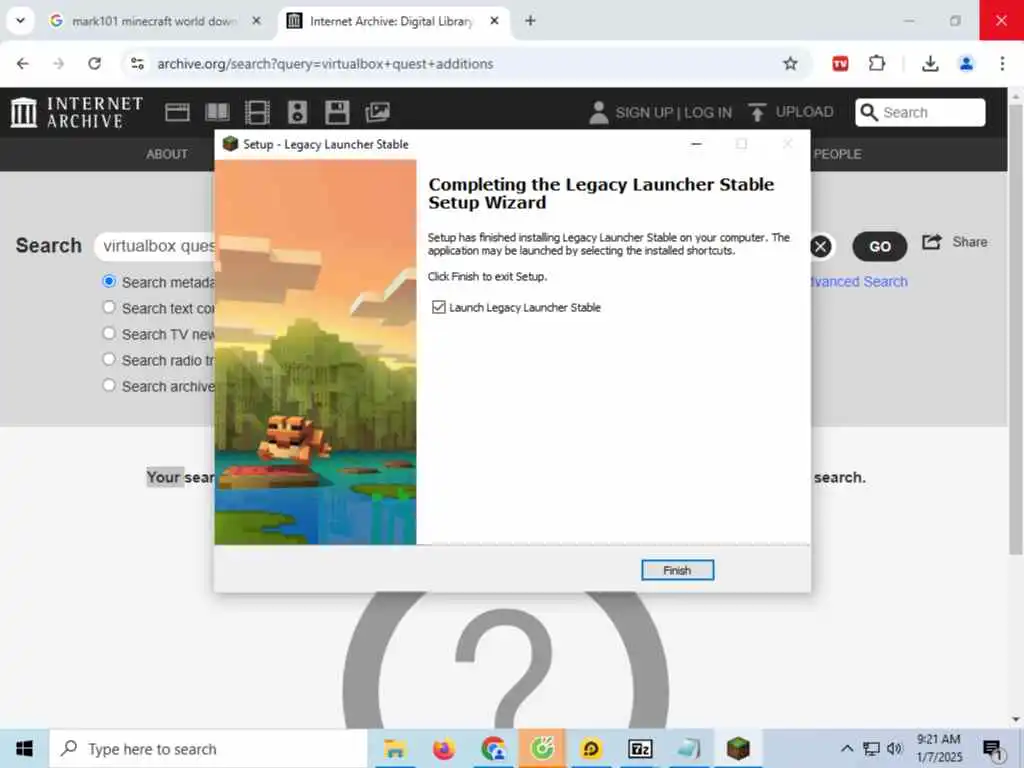Click the volume speaker tray icon
The width and height of the screenshot is (1024, 768).
point(895,748)
